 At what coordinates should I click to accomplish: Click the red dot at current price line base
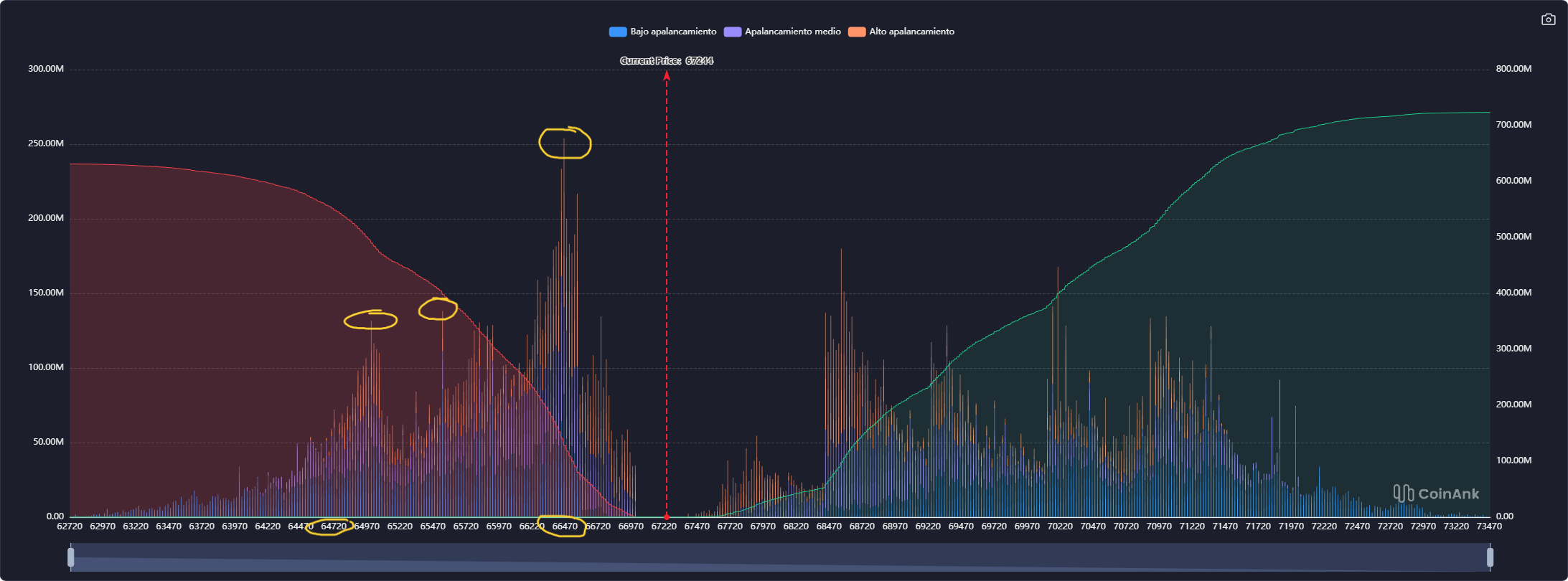pos(667,516)
